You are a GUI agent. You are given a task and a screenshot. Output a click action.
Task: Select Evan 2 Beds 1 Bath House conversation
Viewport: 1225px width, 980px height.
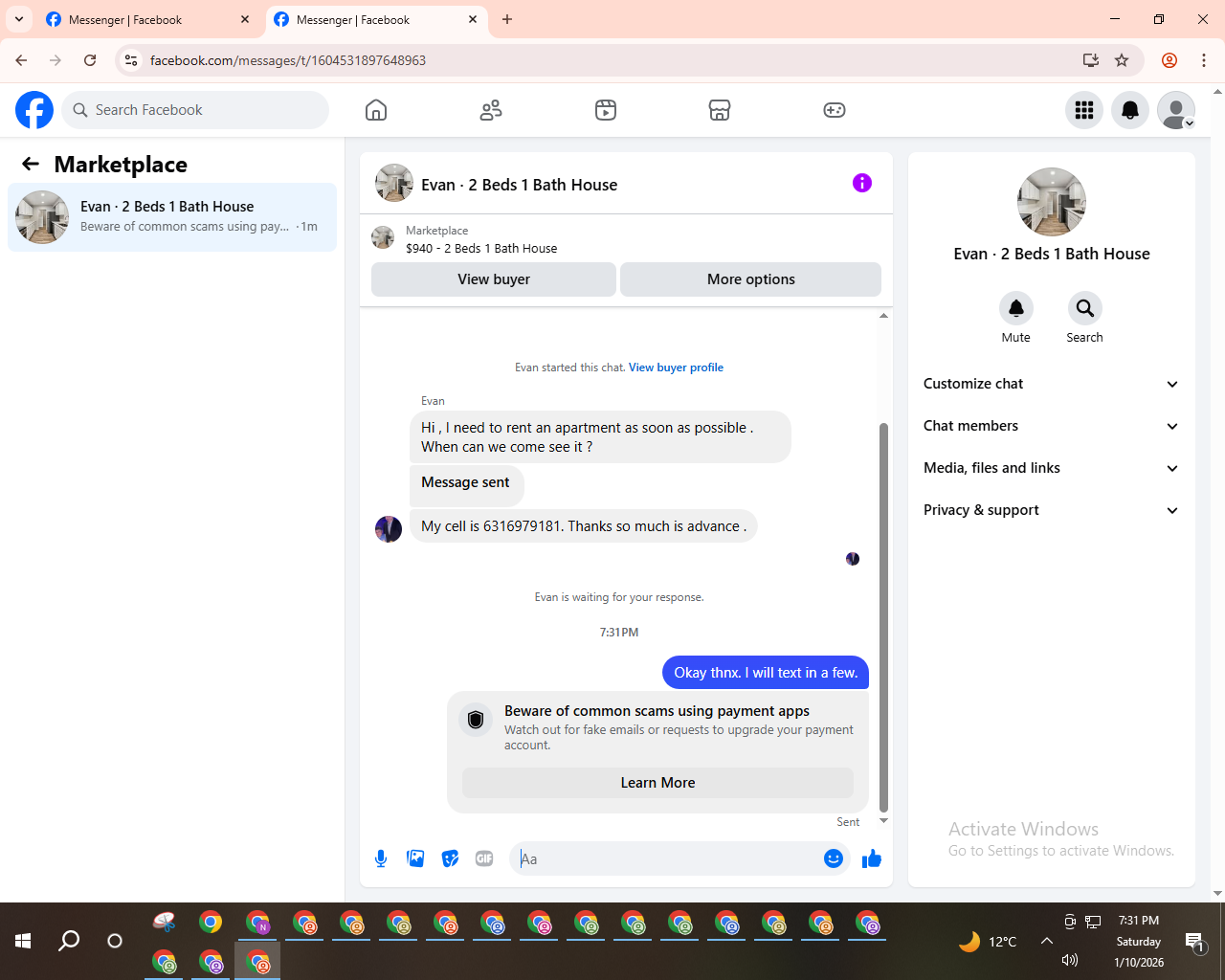pyautogui.click(x=172, y=217)
